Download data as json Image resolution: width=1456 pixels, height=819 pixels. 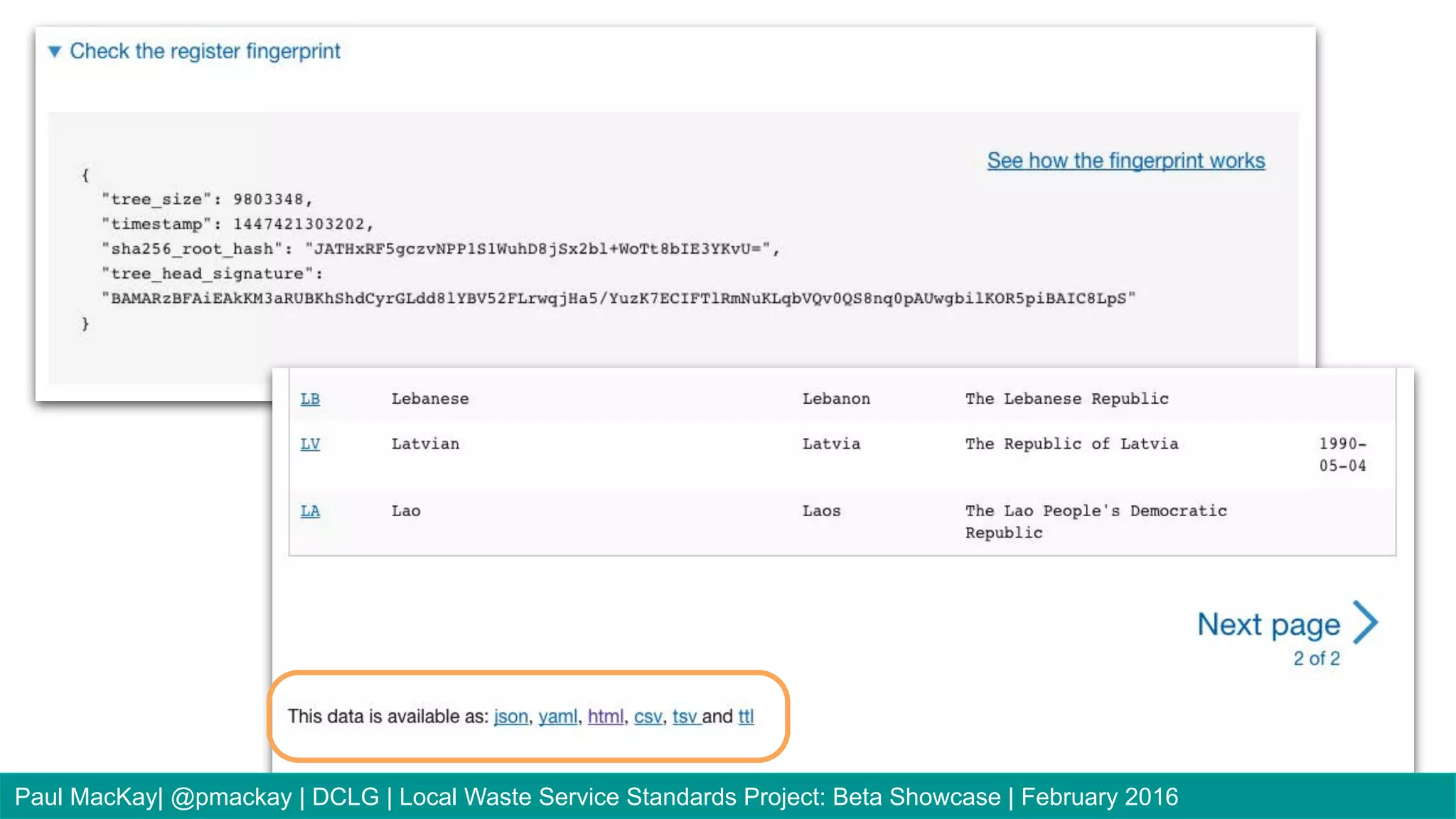tap(510, 717)
